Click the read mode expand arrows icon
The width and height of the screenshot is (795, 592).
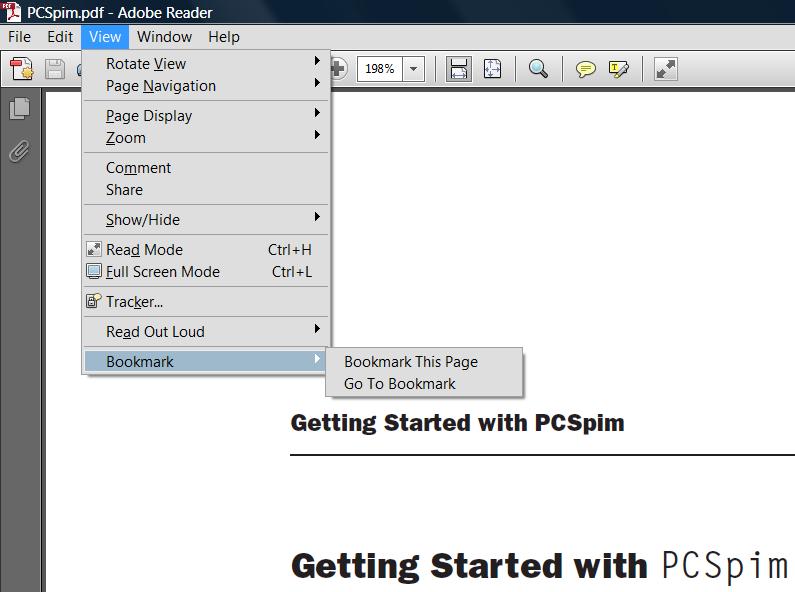(x=666, y=68)
